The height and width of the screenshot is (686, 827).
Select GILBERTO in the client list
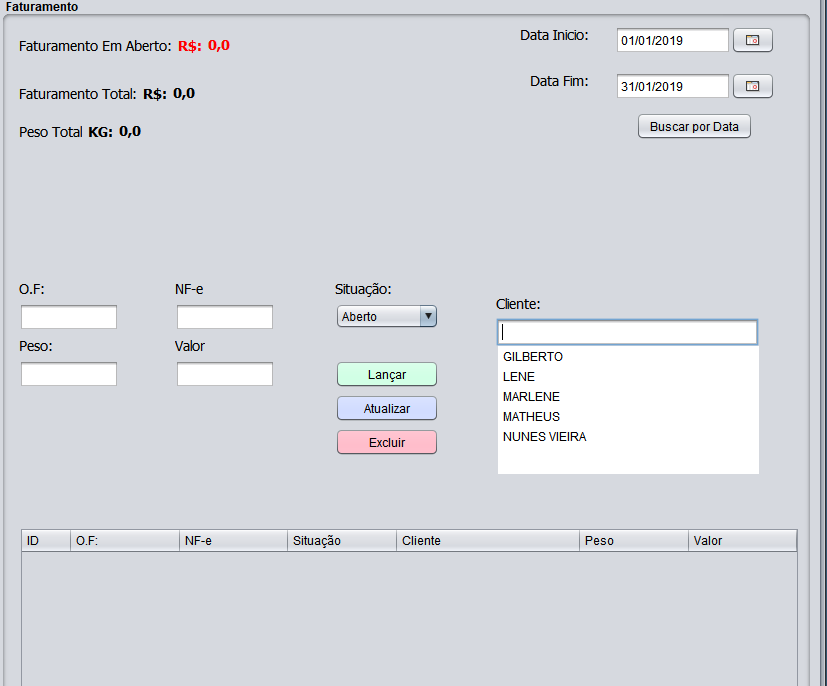click(x=628, y=357)
